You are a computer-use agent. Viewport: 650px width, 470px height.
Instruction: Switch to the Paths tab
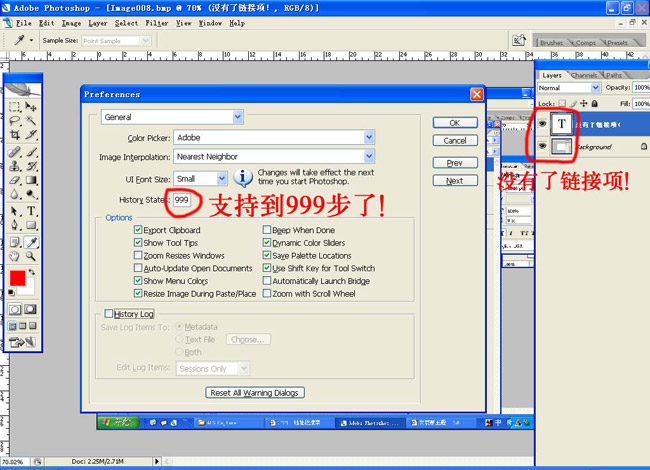[614, 75]
